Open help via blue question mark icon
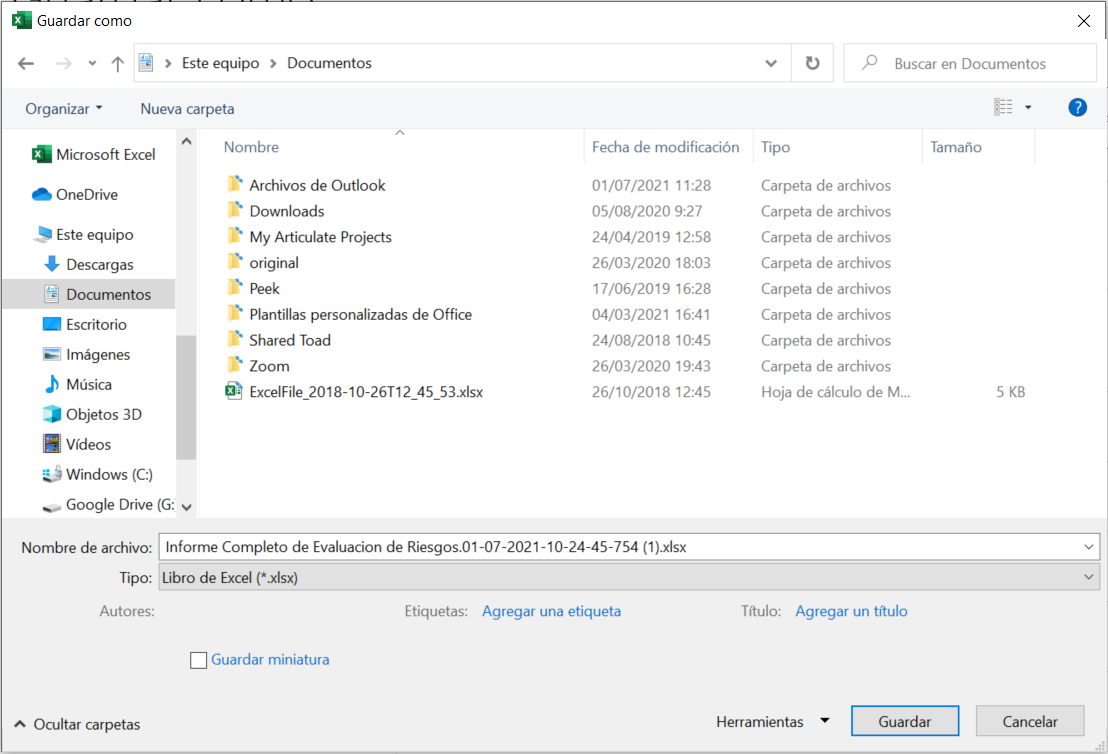 tap(1077, 108)
